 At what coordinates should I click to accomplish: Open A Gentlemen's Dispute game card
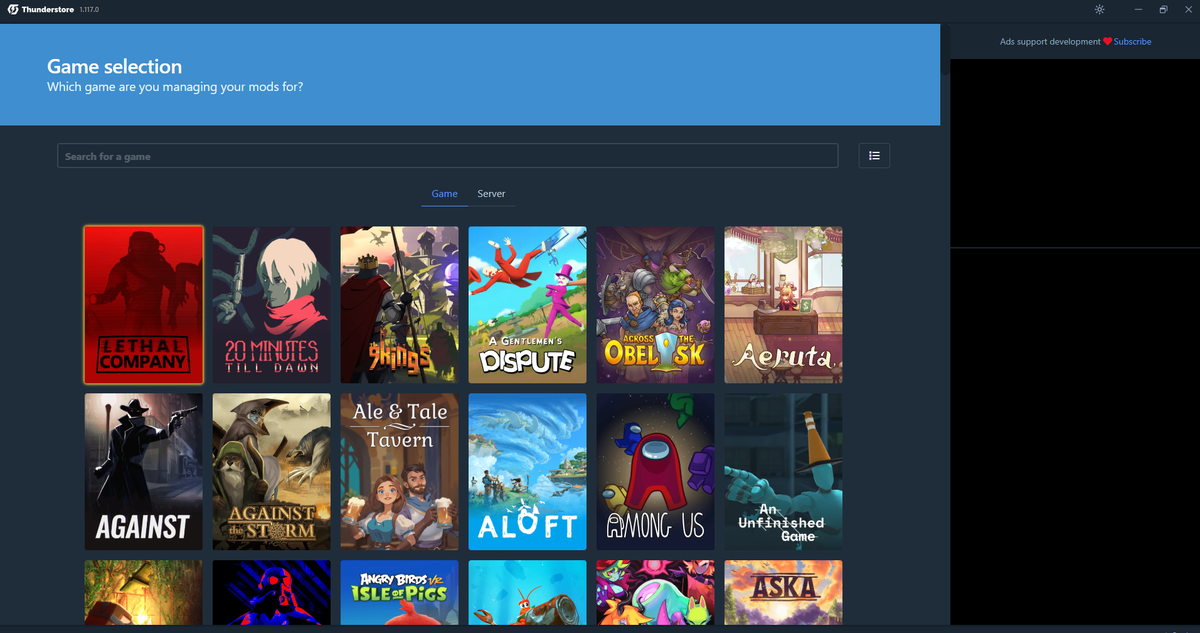(x=528, y=305)
